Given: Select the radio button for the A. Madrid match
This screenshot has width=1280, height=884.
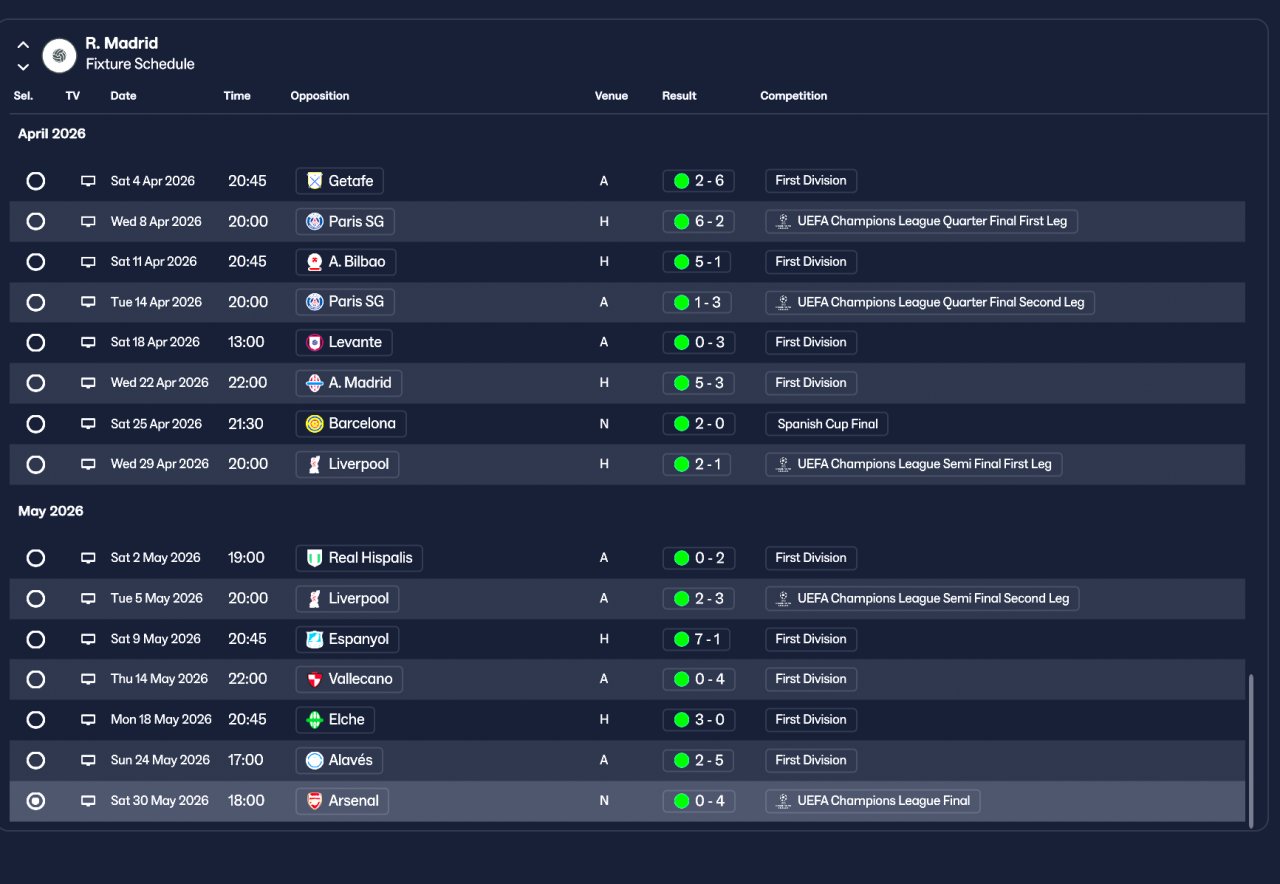Looking at the screenshot, I should (x=36, y=383).
